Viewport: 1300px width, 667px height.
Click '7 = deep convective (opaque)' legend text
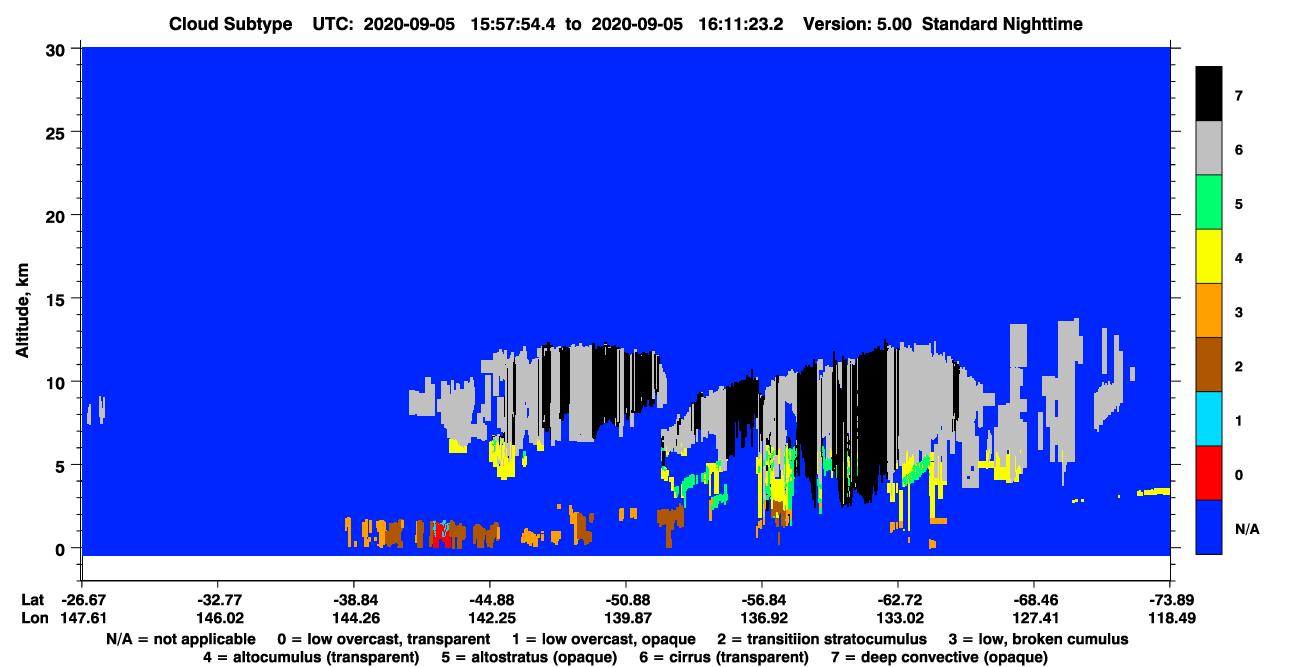pyautogui.click(x=939, y=657)
